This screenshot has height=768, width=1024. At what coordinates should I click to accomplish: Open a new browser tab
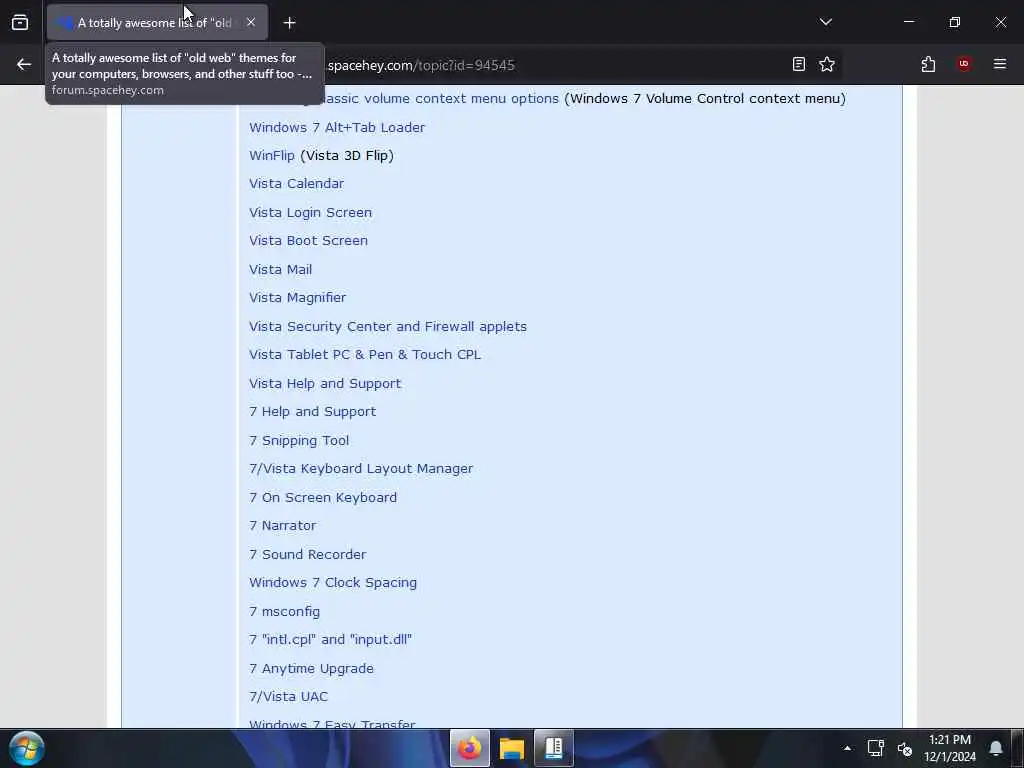click(x=289, y=23)
